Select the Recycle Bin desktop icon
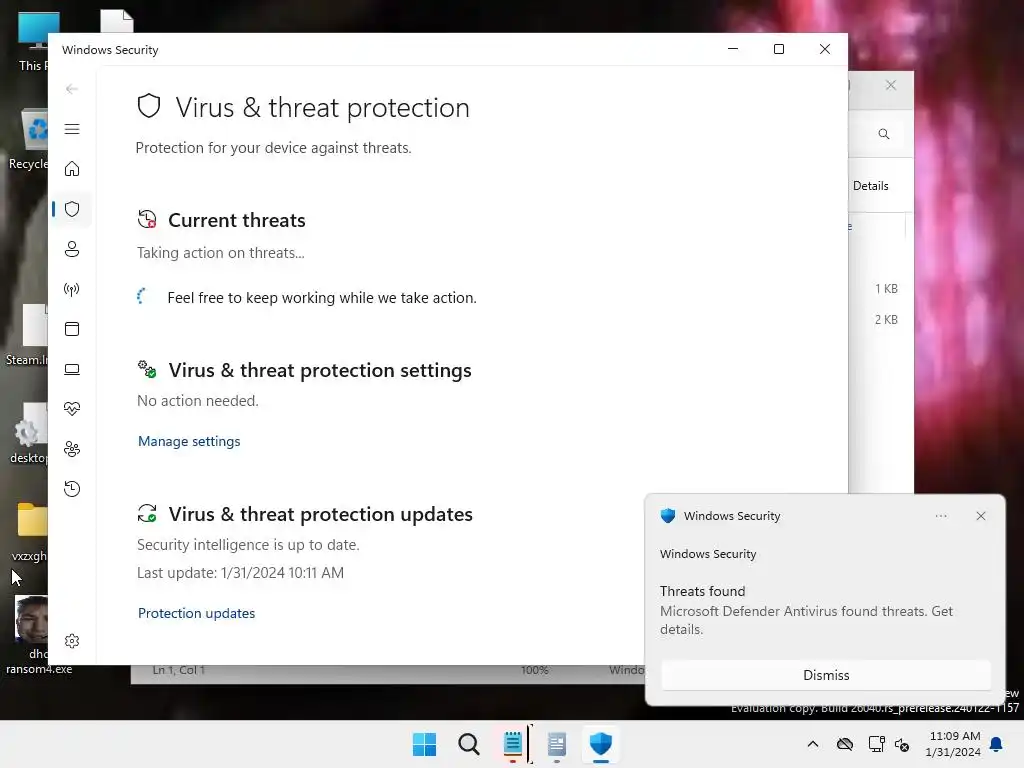Image resolution: width=1024 pixels, height=768 pixels. point(29,139)
